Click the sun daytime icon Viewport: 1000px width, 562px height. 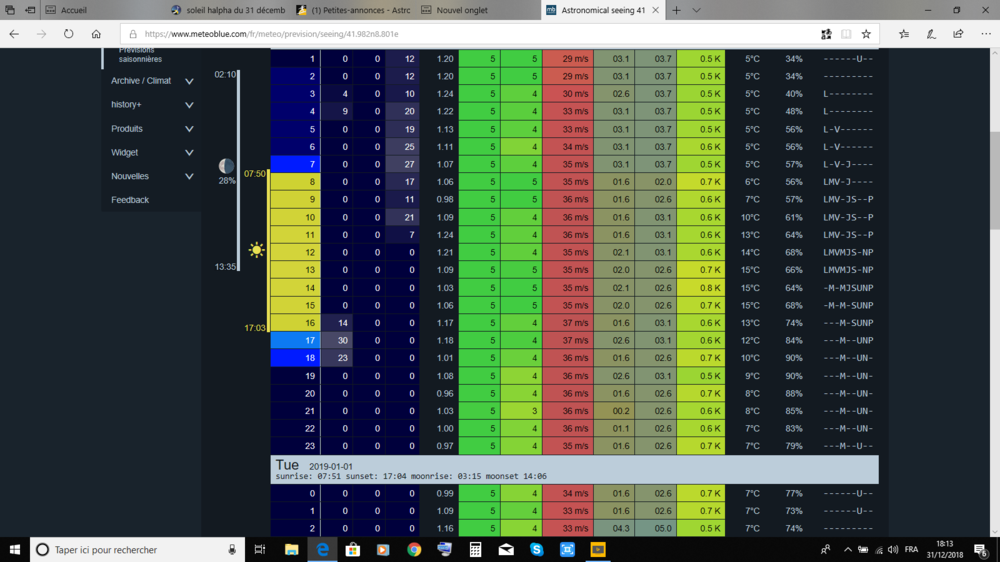pos(256,250)
